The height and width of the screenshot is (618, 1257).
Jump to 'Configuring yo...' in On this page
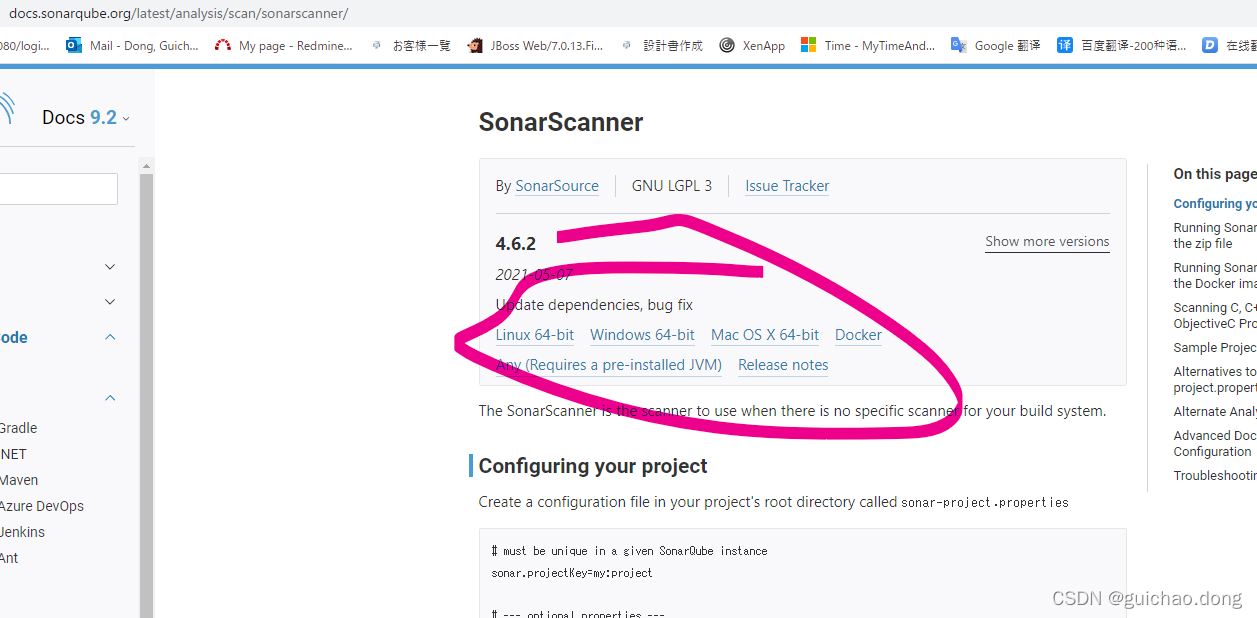coord(1215,203)
